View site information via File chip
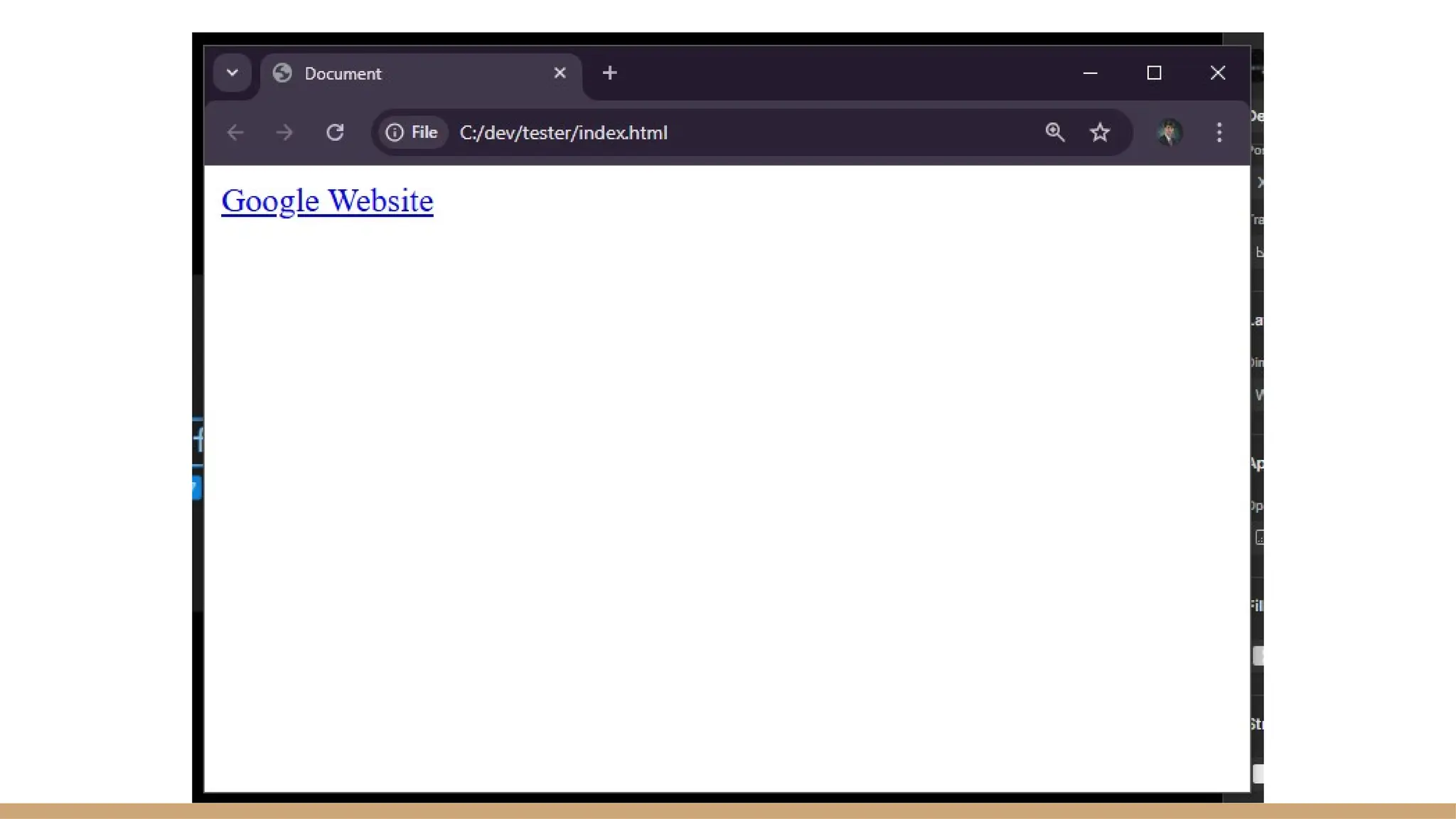1456x819 pixels. (412, 133)
